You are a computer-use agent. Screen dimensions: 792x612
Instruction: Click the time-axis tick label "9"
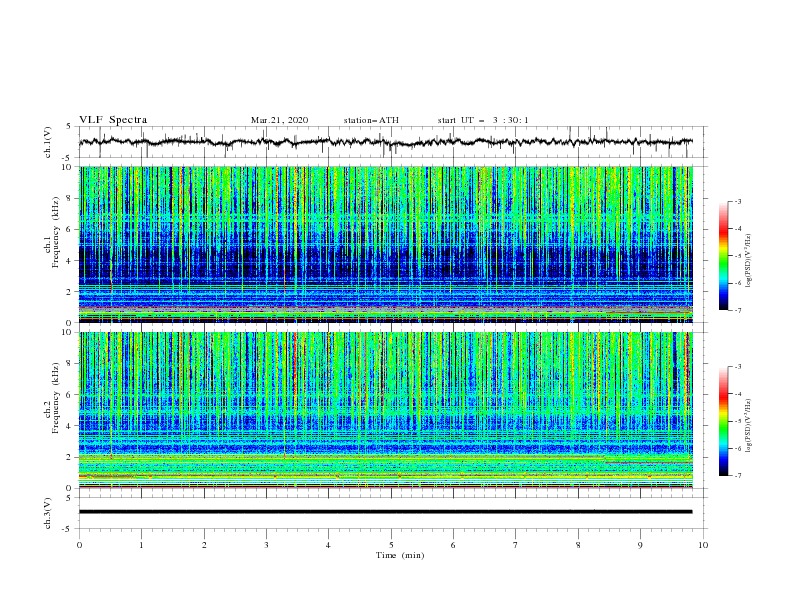tap(640, 545)
